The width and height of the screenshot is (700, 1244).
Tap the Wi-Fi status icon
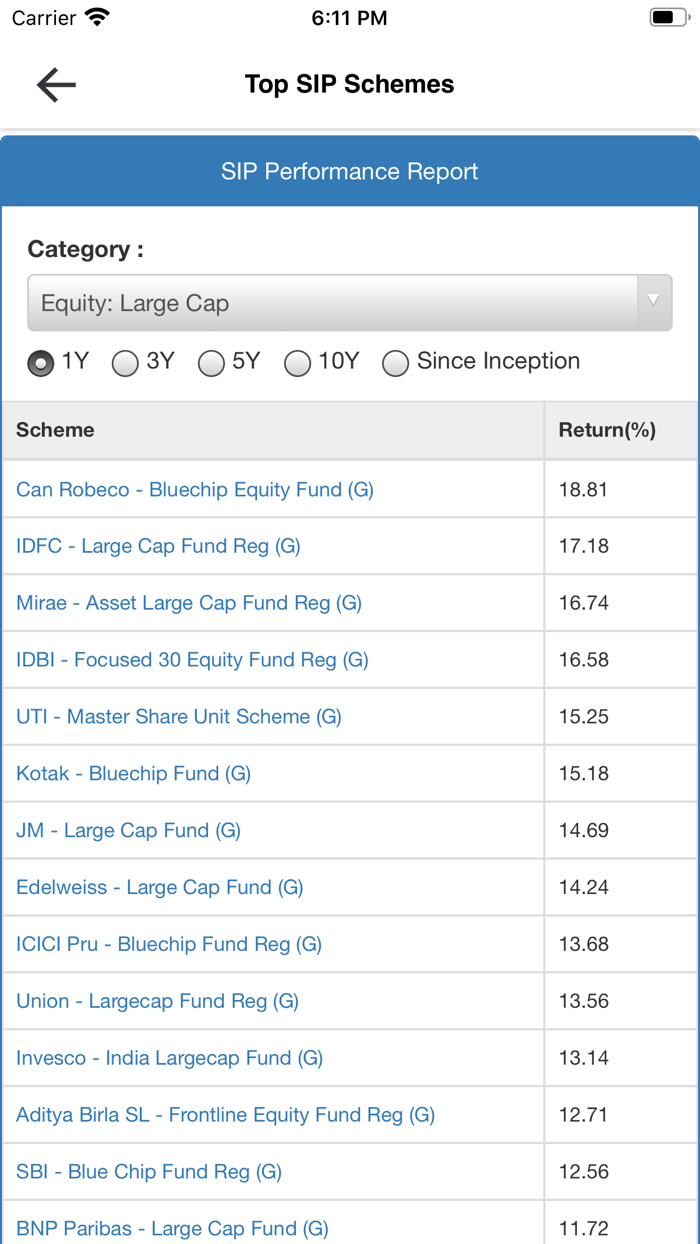97,18
